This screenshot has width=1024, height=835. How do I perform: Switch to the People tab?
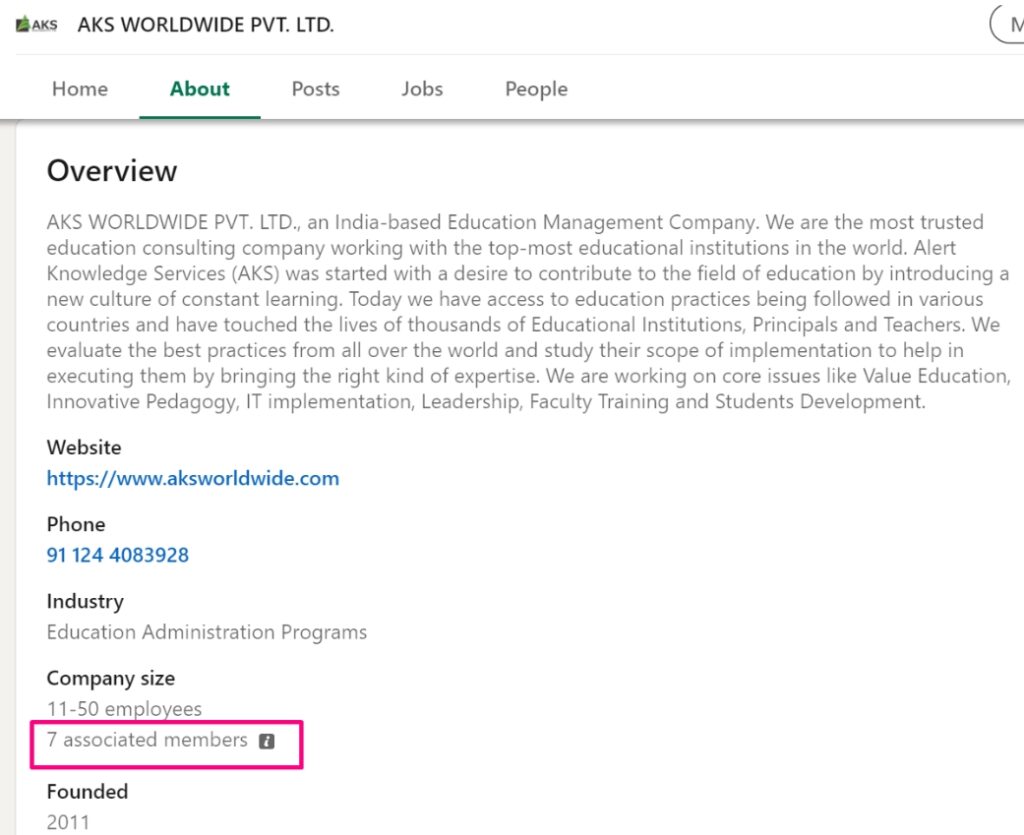pyautogui.click(x=536, y=89)
